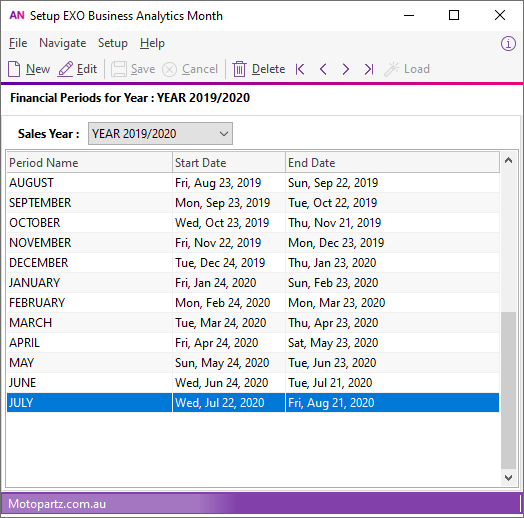The image size is (524, 518).
Task: Click the Delete trash can icon
Action: [x=239, y=69]
